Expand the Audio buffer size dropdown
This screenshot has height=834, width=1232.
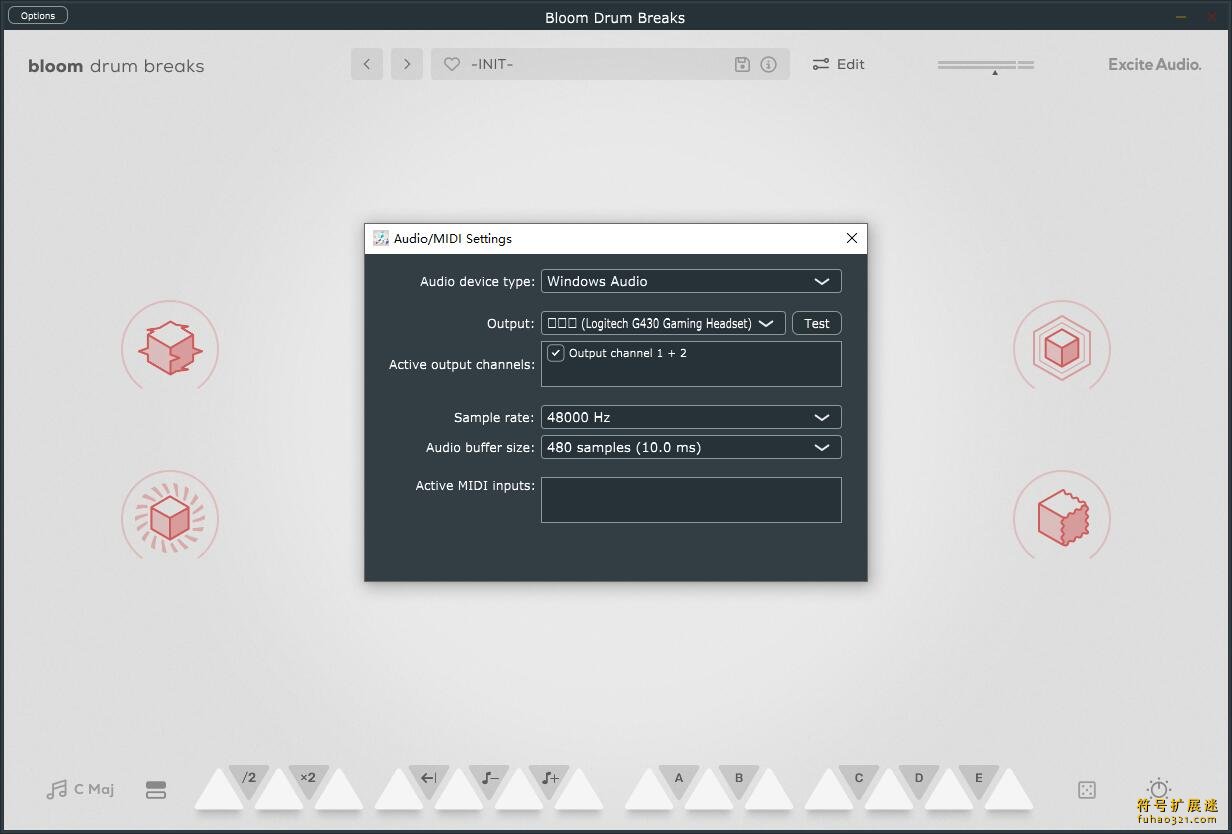pyautogui.click(x=691, y=447)
